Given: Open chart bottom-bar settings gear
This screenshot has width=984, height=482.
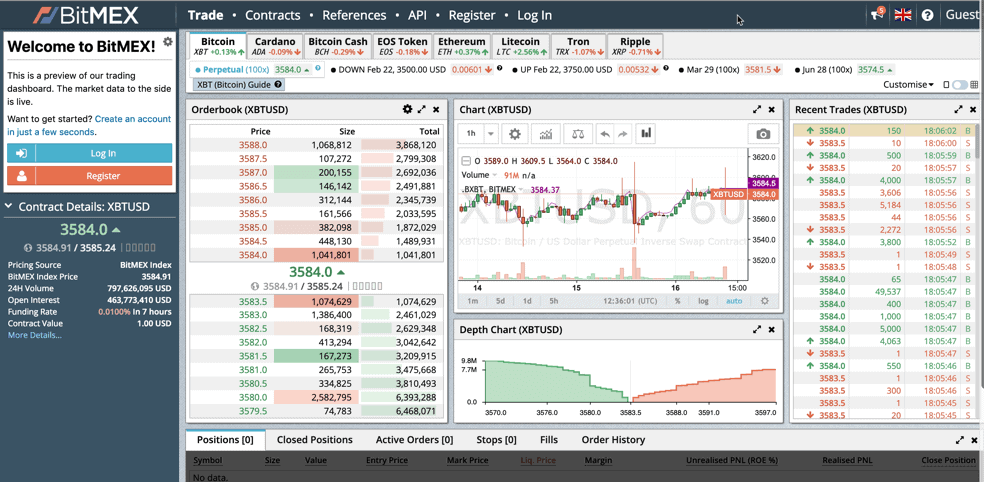Looking at the screenshot, I should tap(764, 301).
